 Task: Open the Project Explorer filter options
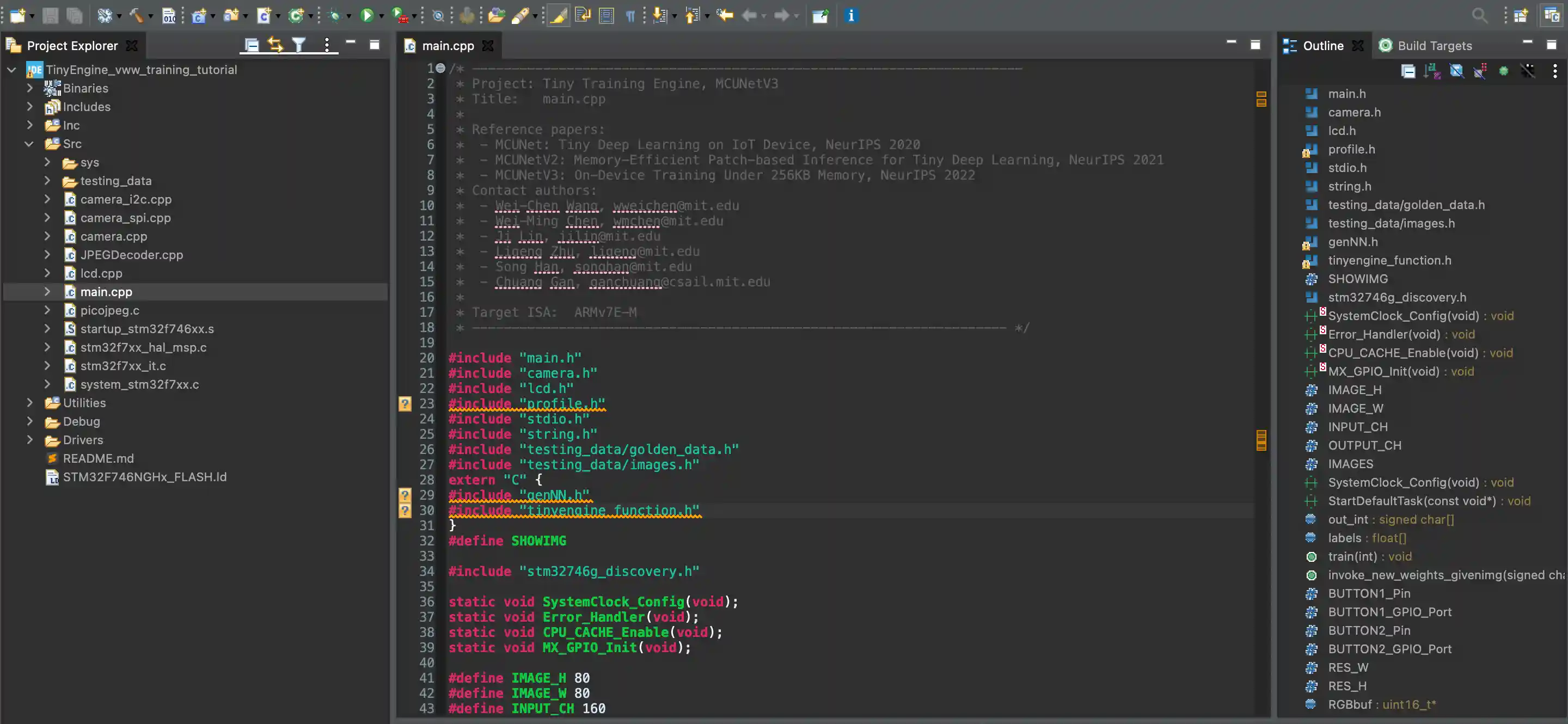[x=299, y=45]
